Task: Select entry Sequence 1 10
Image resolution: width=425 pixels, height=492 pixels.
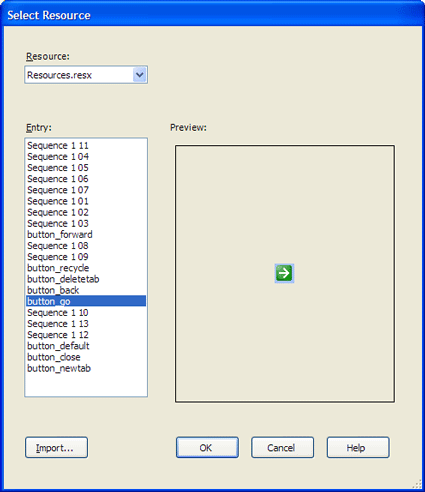Action: (86, 313)
